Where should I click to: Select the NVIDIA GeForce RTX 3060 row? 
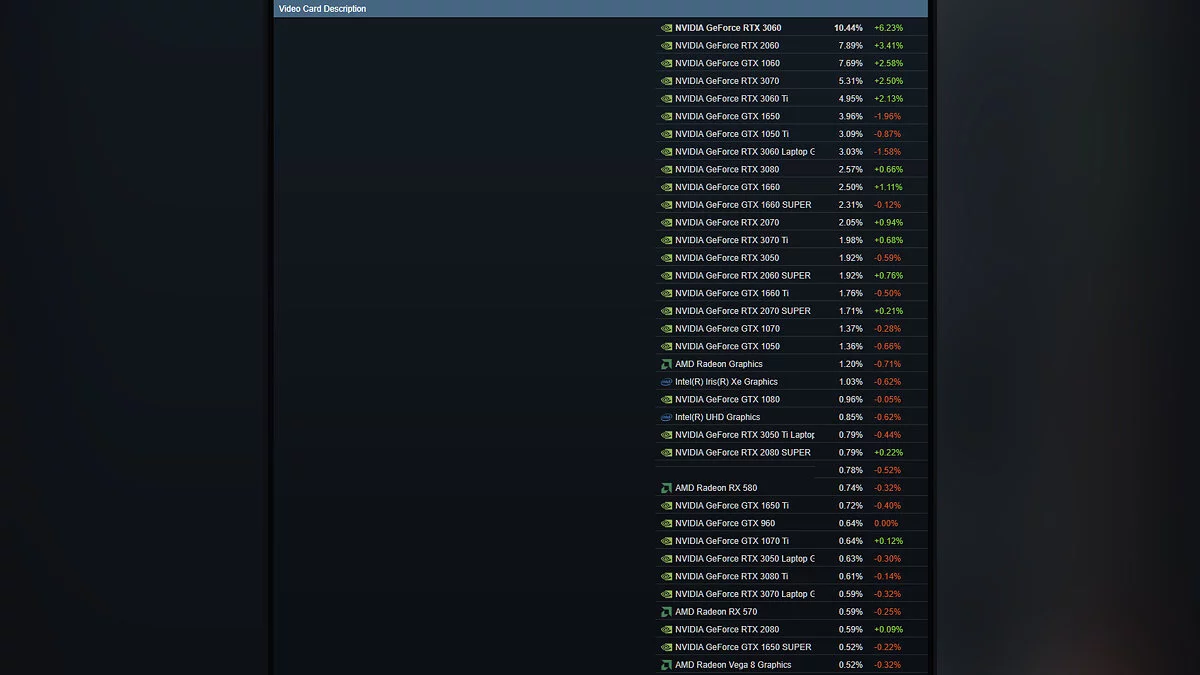(792, 28)
